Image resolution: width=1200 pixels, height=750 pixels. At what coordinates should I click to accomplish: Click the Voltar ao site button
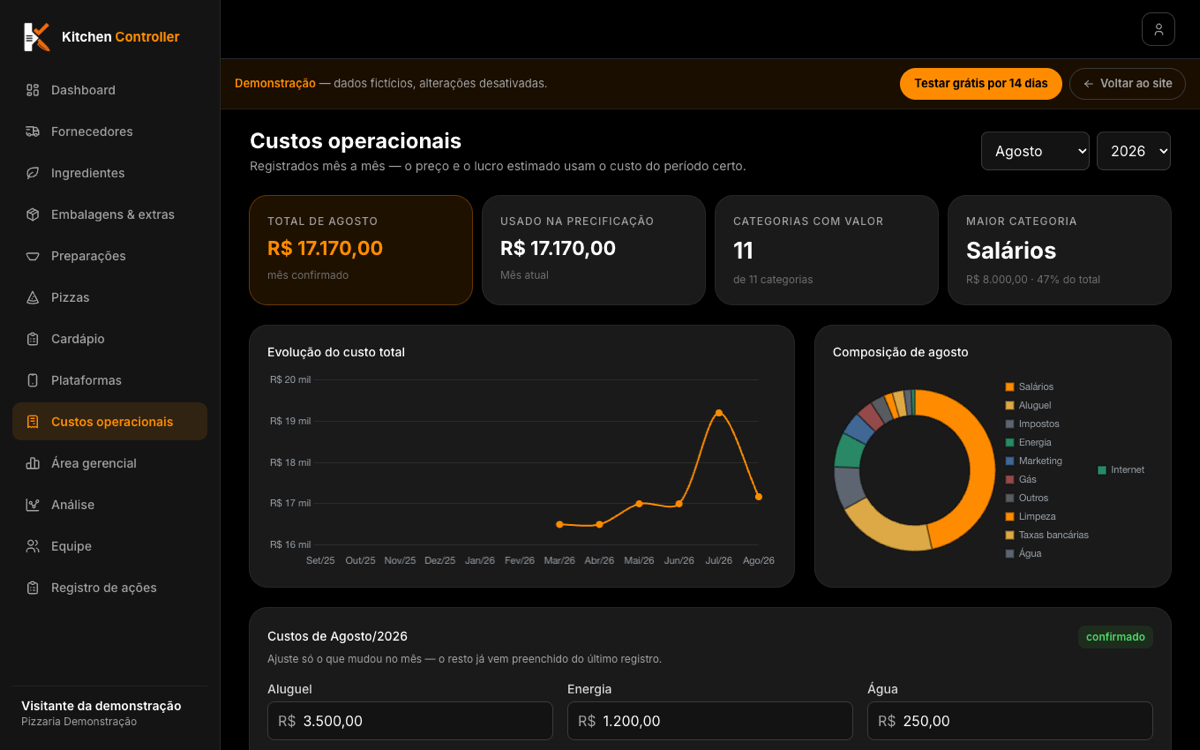pos(1127,83)
